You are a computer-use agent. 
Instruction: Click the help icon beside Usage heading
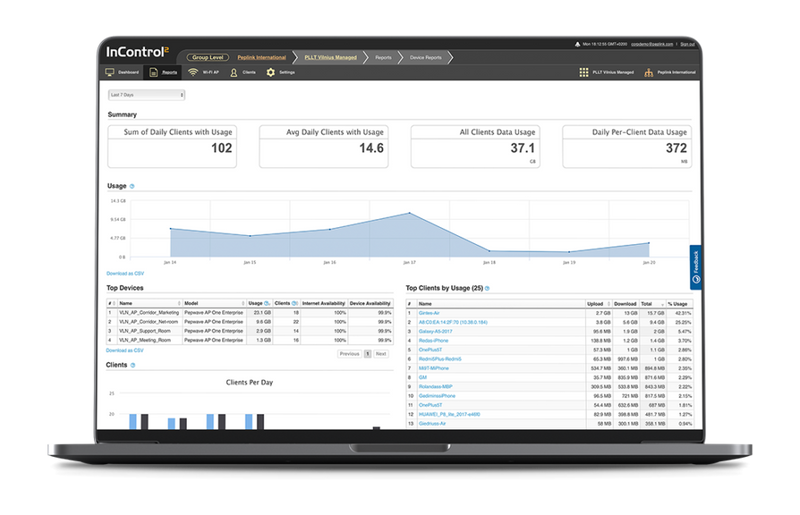click(132, 186)
